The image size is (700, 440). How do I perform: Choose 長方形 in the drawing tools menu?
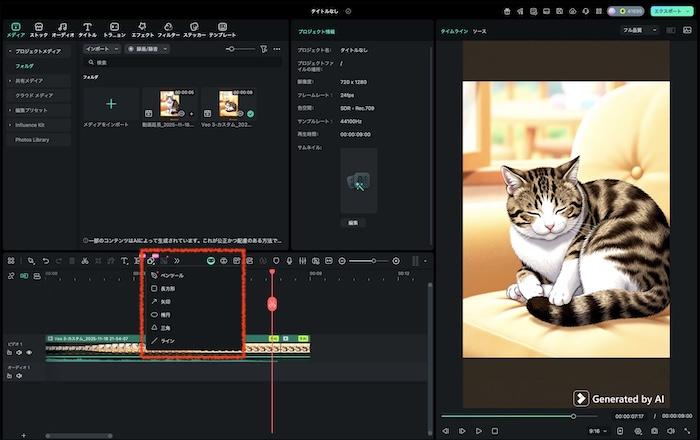coord(165,288)
